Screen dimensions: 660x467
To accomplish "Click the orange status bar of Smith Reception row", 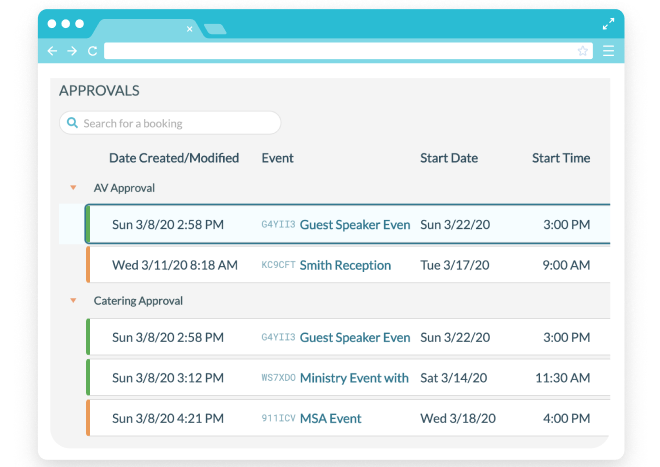I will tap(88, 266).
